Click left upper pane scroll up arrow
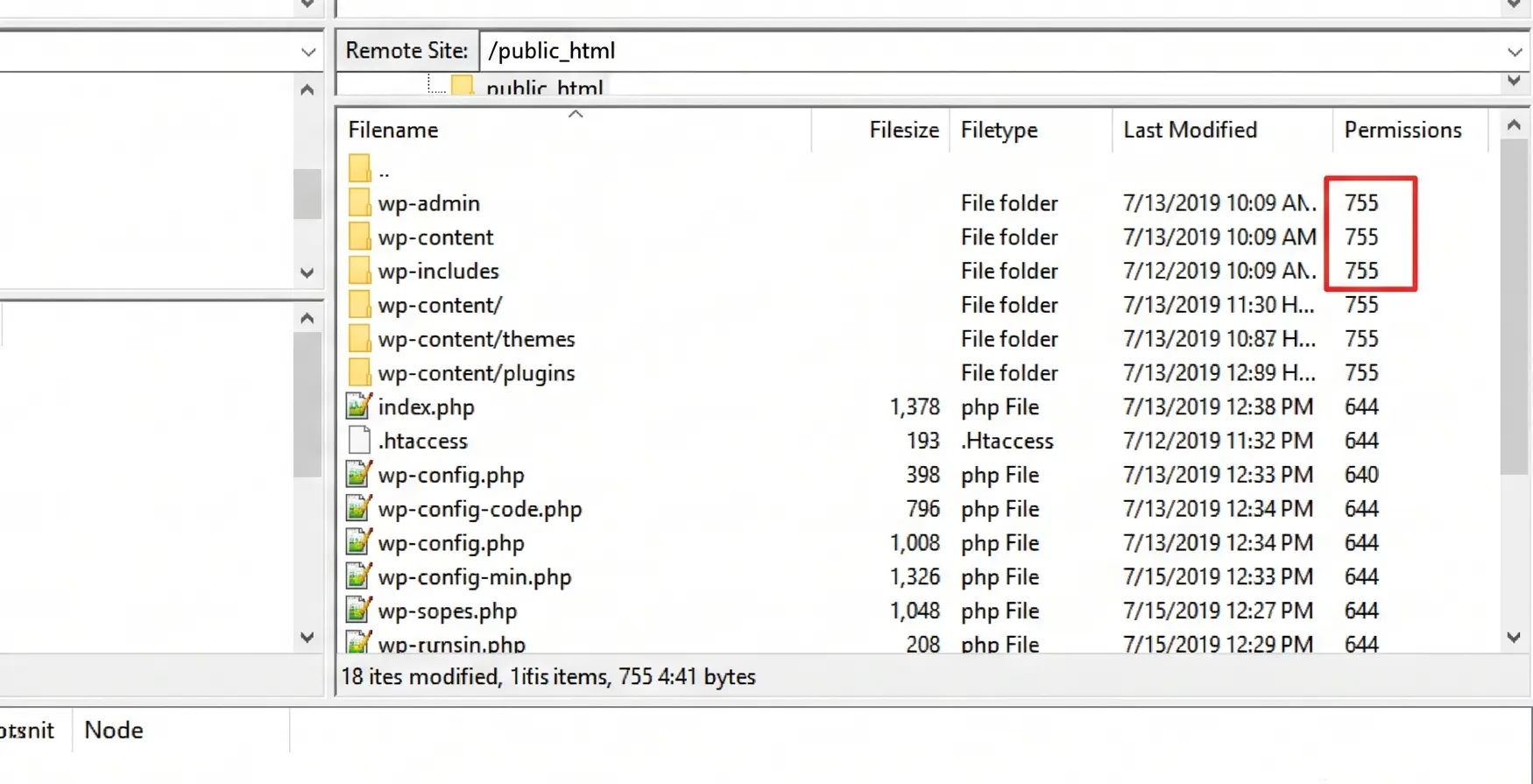The image size is (1533, 784). point(307,89)
